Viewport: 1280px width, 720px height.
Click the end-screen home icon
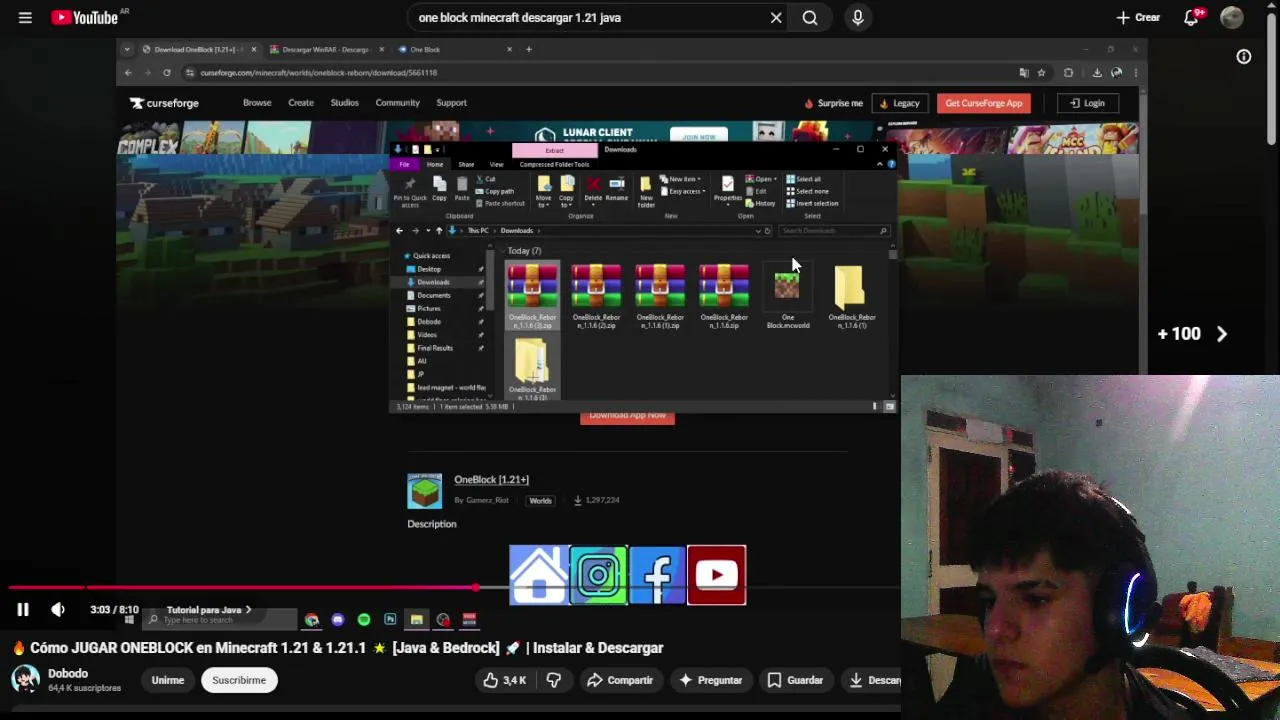[539, 575]
